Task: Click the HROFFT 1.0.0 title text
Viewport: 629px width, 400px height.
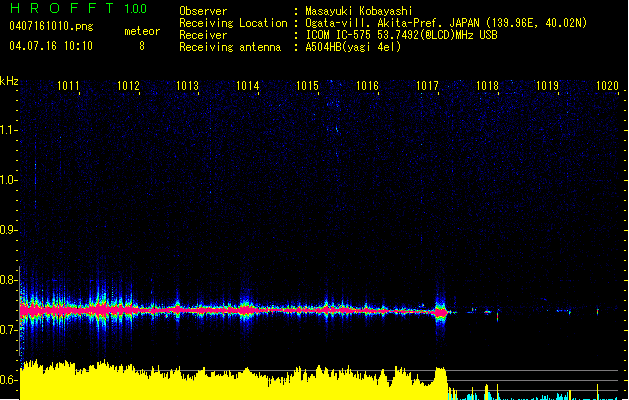Action: 78,8
